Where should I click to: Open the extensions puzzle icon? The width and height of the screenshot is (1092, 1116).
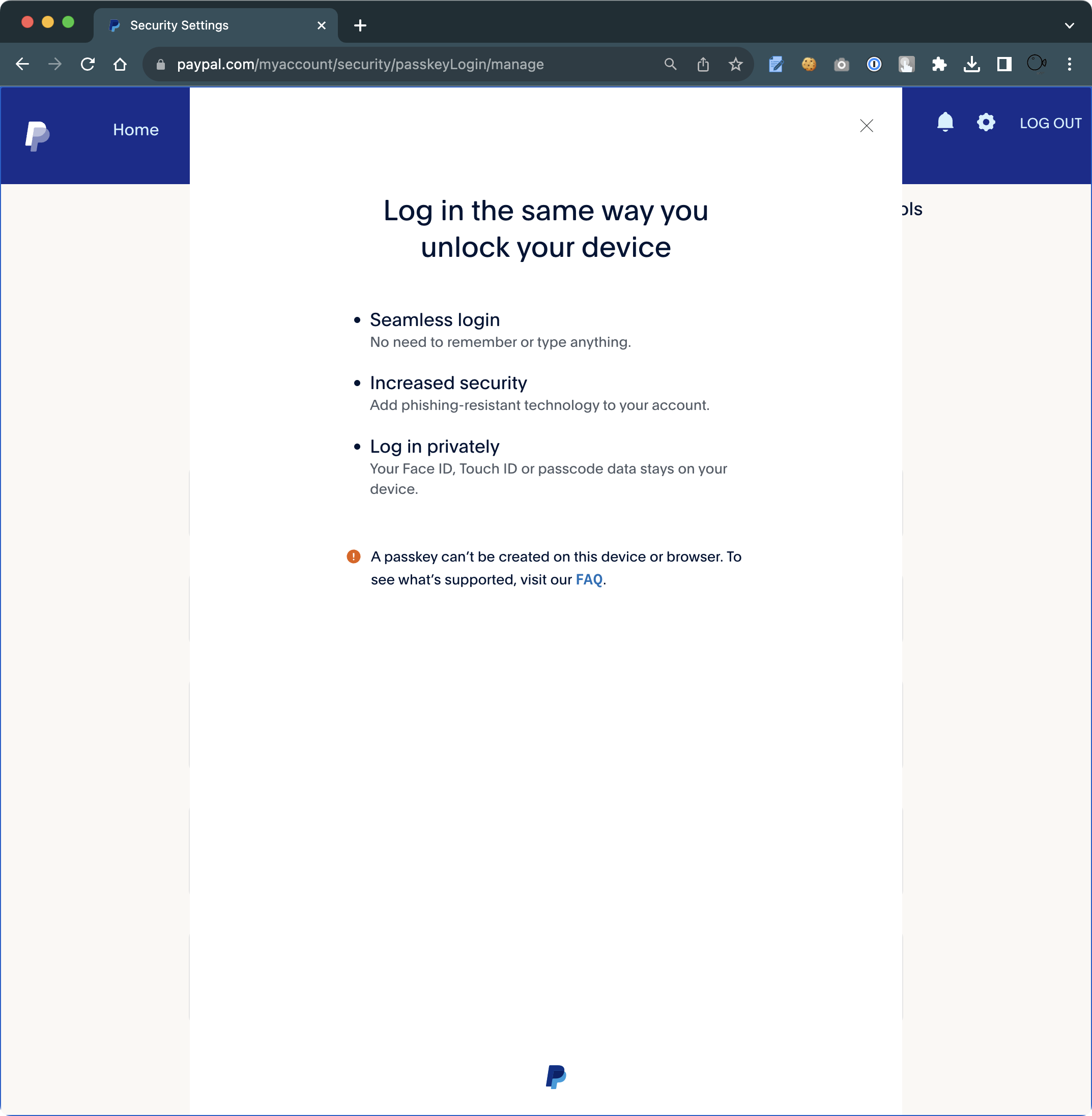(939, 64)
